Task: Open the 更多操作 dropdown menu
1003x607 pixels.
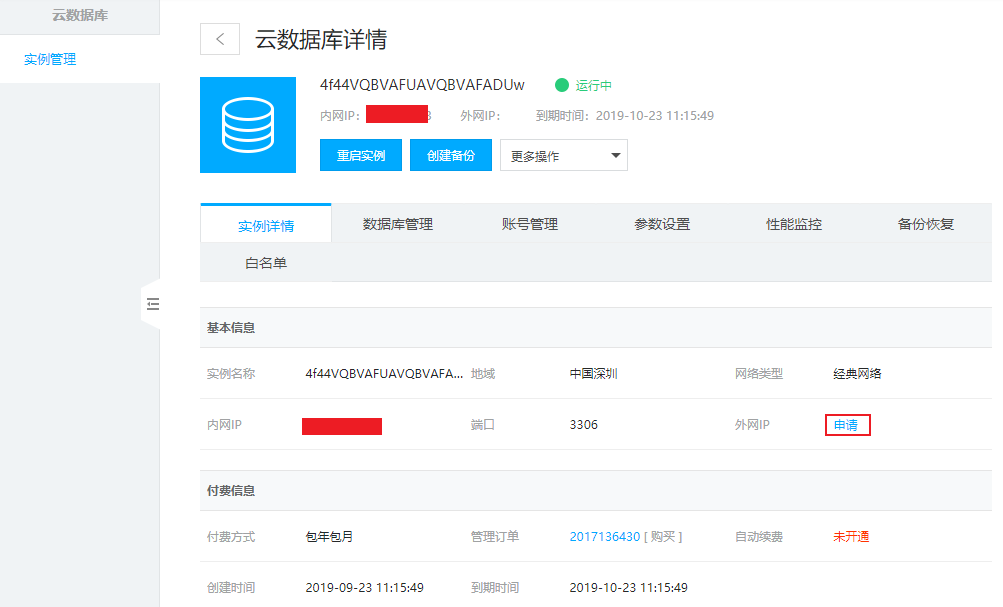Action: 563,156
